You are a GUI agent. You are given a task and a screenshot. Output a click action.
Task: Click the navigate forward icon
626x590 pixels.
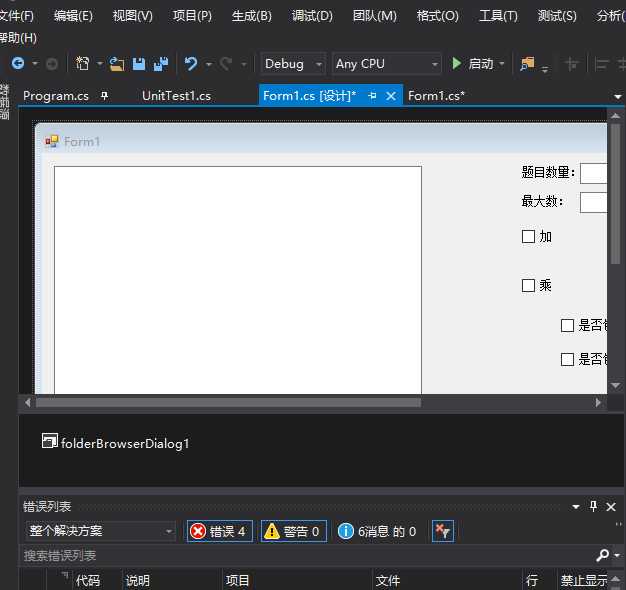click(52, 64)
